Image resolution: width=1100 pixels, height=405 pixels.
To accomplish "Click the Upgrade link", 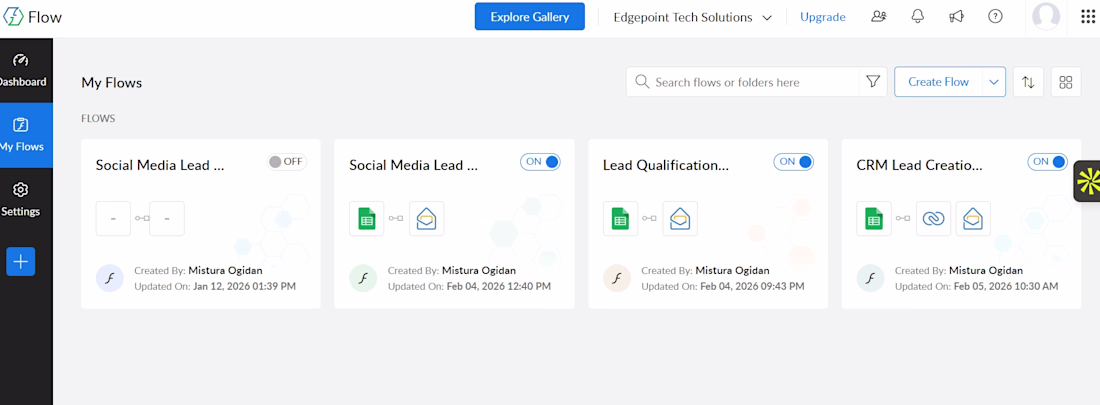I will [x=822, y=17].
